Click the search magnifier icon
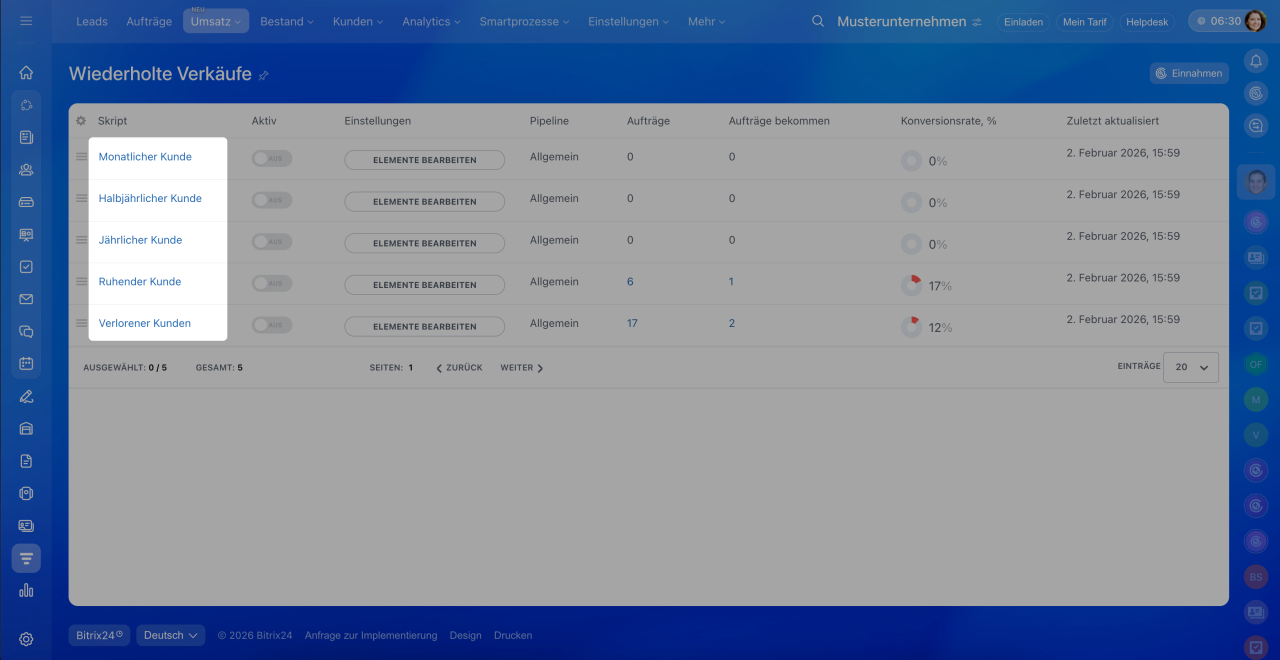Screen dimensions: 1280x660 point(818,21)
